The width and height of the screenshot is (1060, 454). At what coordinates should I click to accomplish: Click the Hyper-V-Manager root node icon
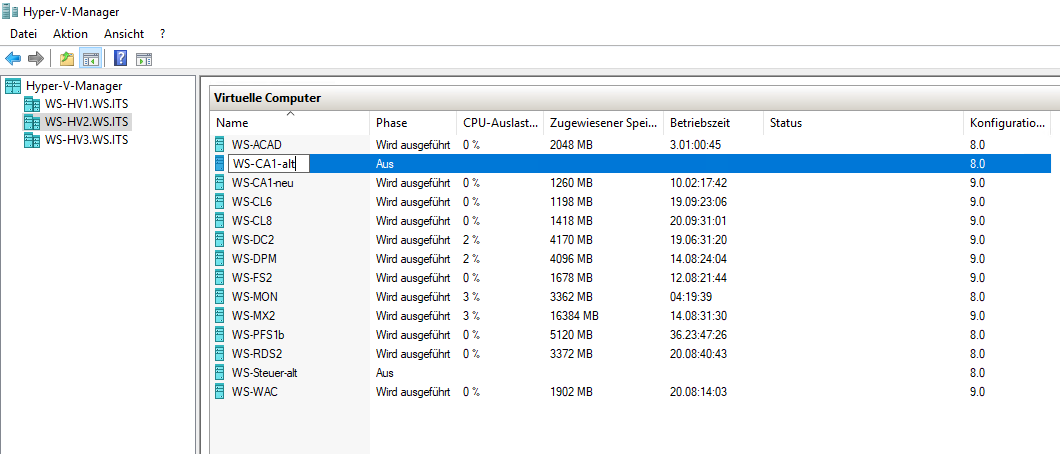[x=13, y=86]
